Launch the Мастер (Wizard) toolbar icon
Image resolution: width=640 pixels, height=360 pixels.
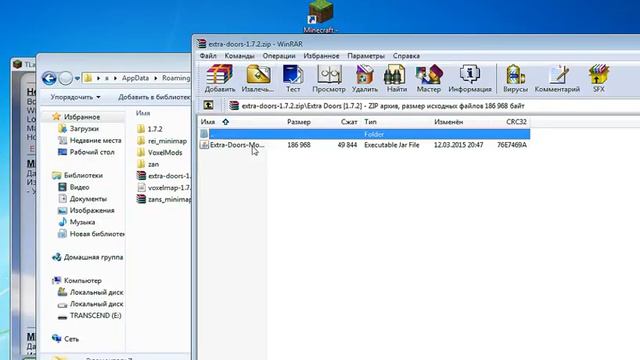point(429,78)
